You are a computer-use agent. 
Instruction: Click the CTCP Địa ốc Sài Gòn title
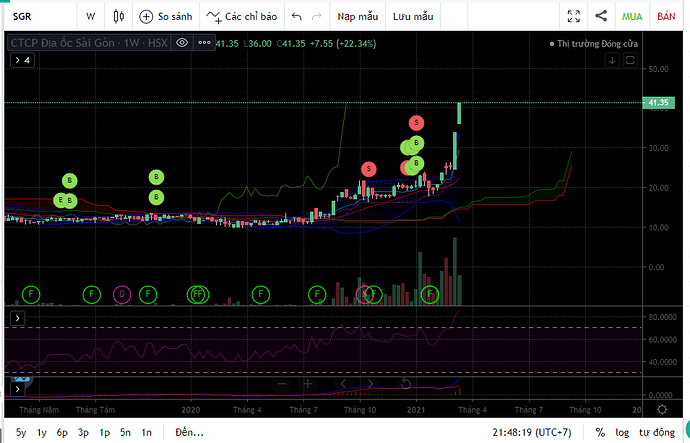(89, 43)
